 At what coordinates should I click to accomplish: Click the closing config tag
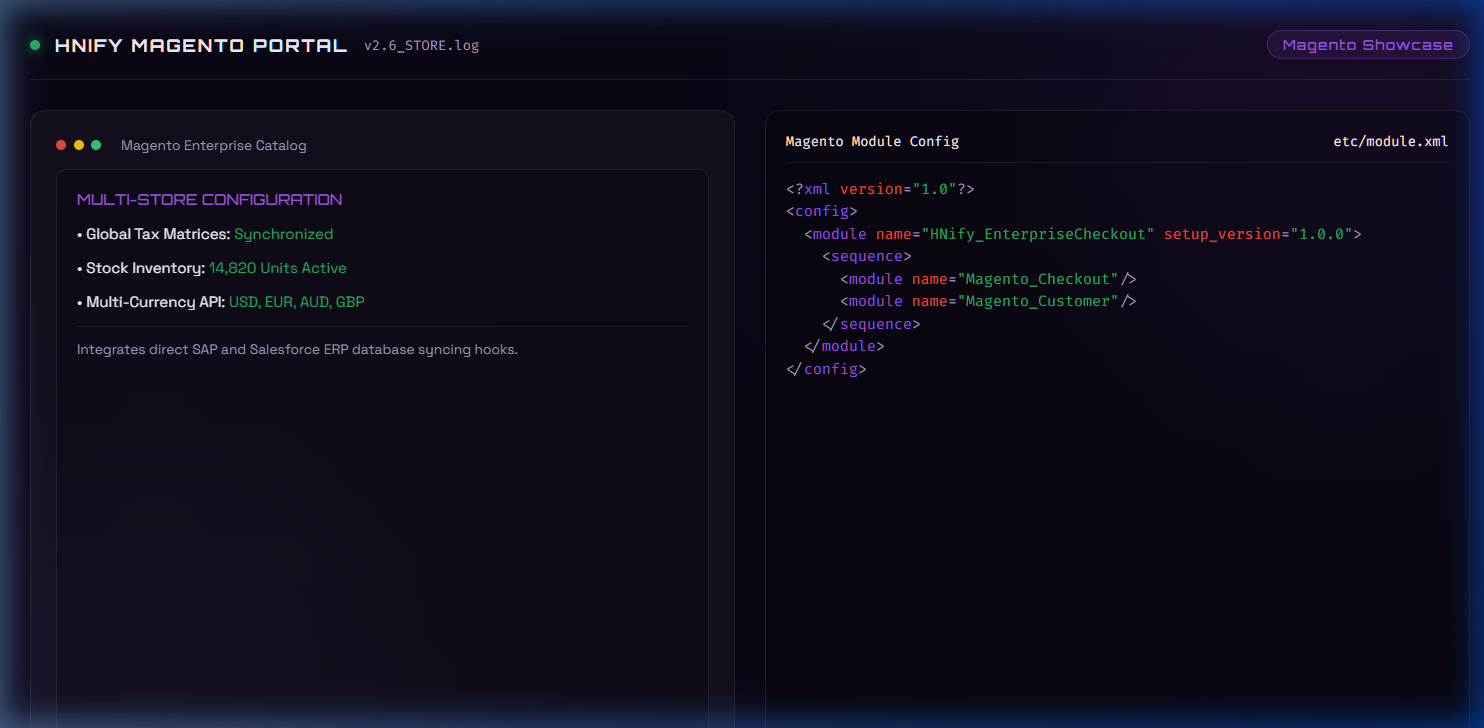coord(826,369)
